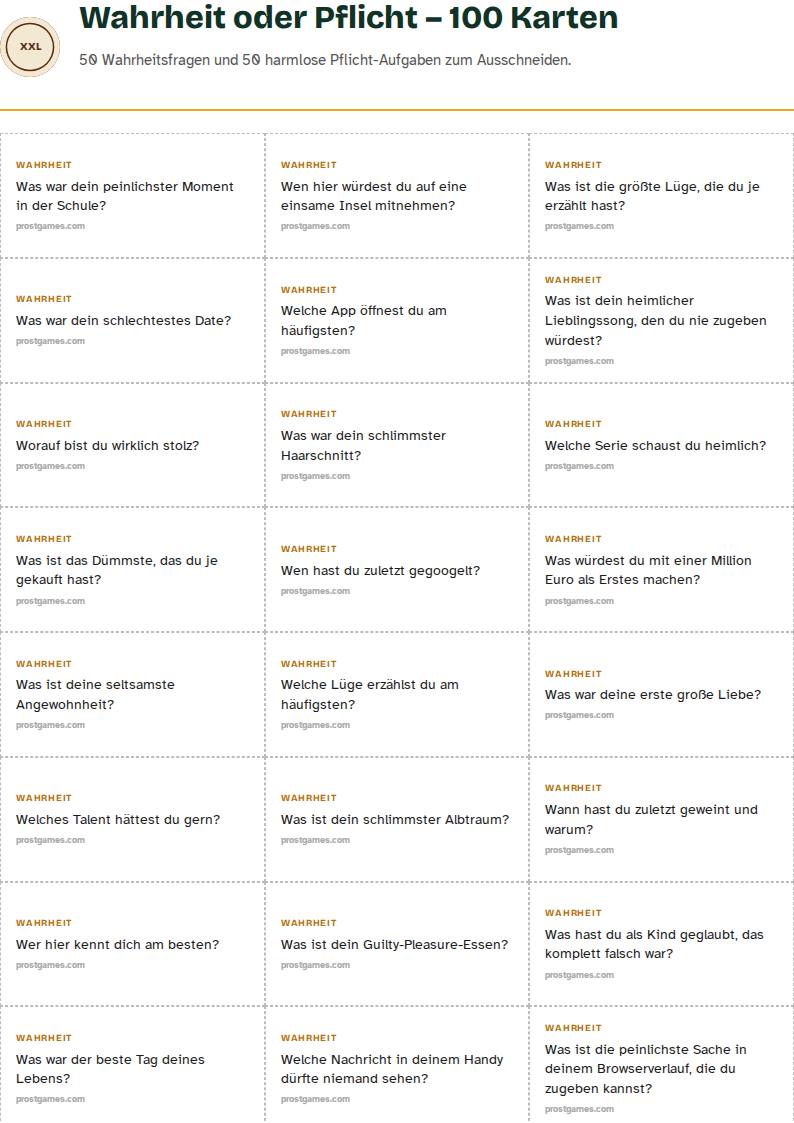Viewport: 794px width, 1123px height.
Task: Select the 'peinlichster Moment in der Schule' card
Action: coord(132,196)
